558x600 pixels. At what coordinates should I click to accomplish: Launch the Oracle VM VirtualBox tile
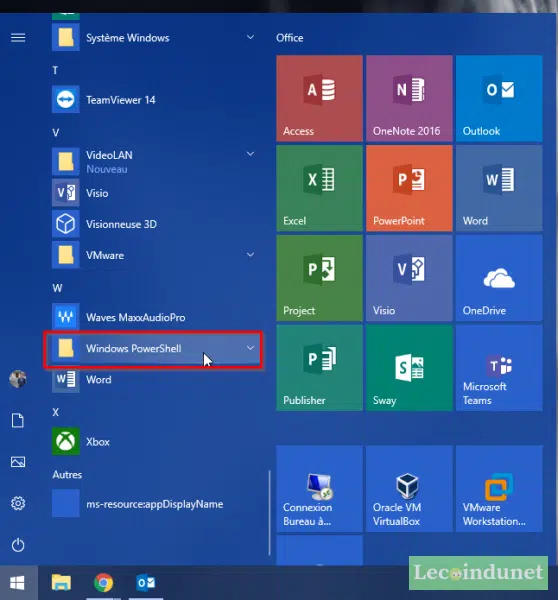(x=409, y=489)
